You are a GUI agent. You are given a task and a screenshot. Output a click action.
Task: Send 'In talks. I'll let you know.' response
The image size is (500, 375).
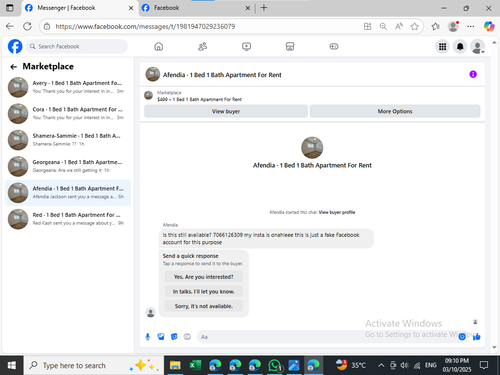point(204,291)
